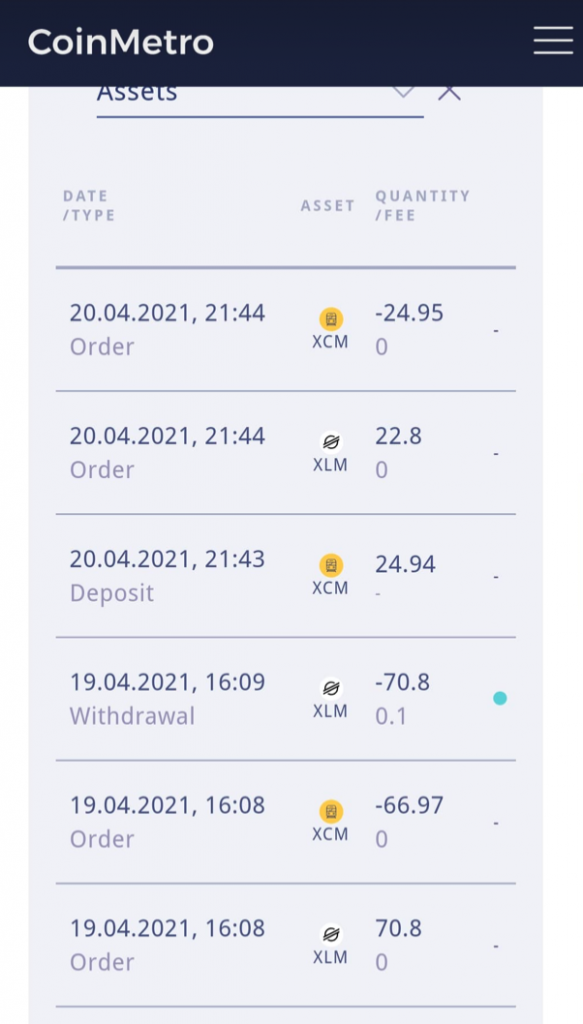Screen dimensions: 583x1024
Task: Click the XCM icon on the Deposit row
Action: pyautogui.click(x=330, y=564)
